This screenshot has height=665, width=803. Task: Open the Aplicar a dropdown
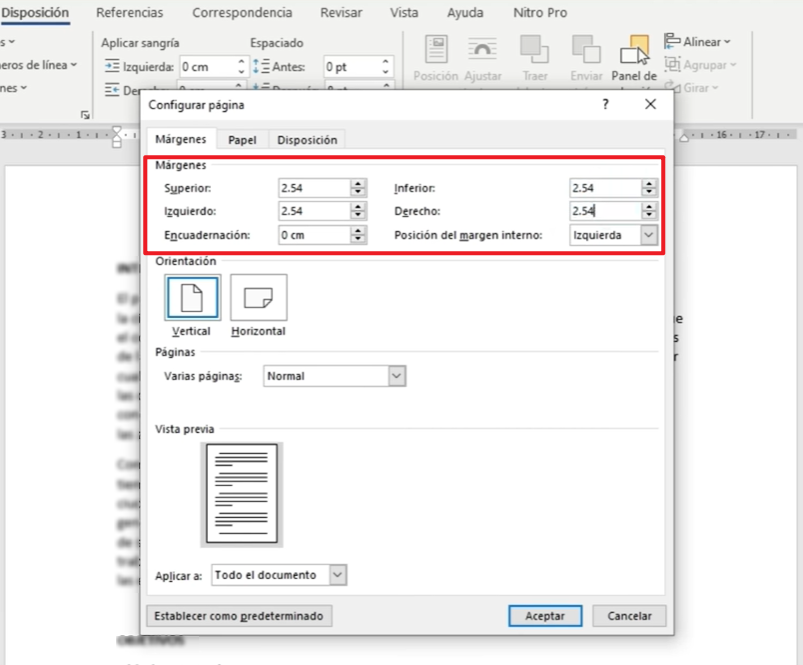click(x=335, y=575)
